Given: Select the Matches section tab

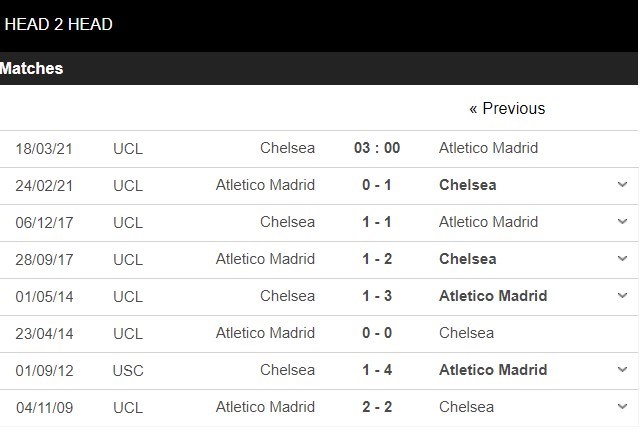Looking at the screenshot, I should 32,69.
